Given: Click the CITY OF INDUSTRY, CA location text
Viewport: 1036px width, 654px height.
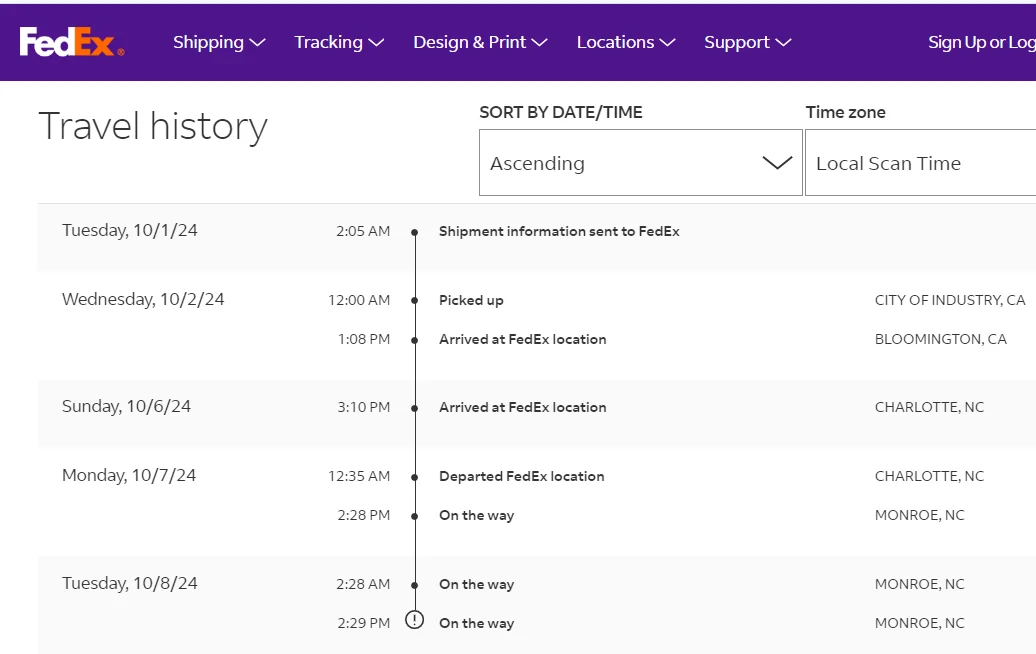Looking at the screenshot, I should click(949, 300).
